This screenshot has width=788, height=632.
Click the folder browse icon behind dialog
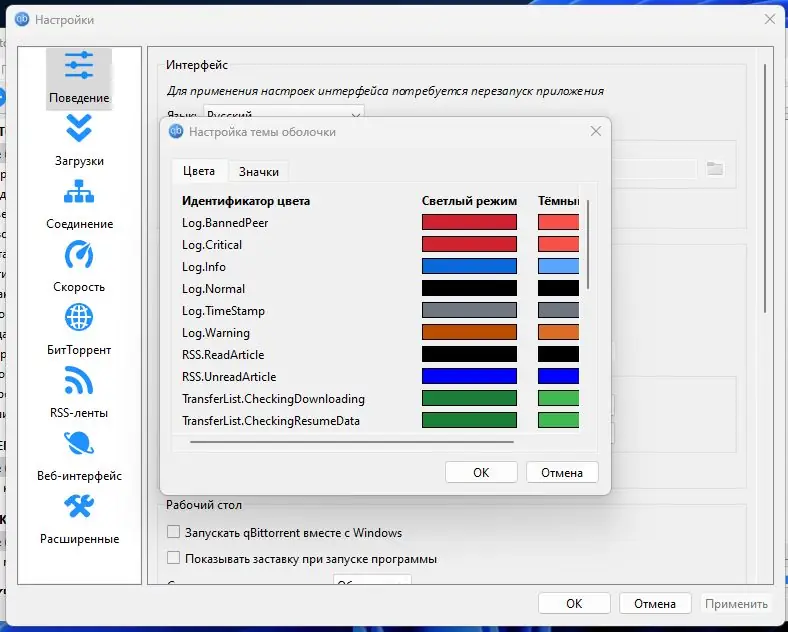[x=715, y=168]
